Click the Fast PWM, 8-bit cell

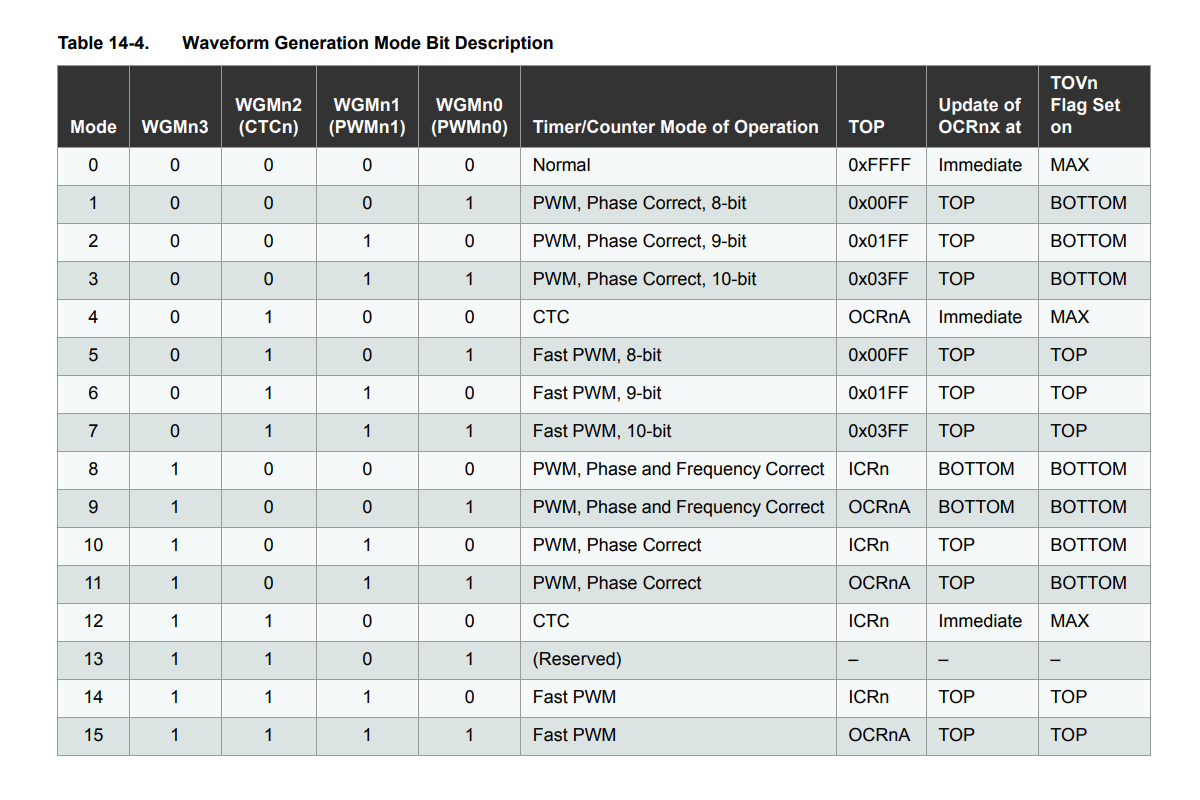597,355
